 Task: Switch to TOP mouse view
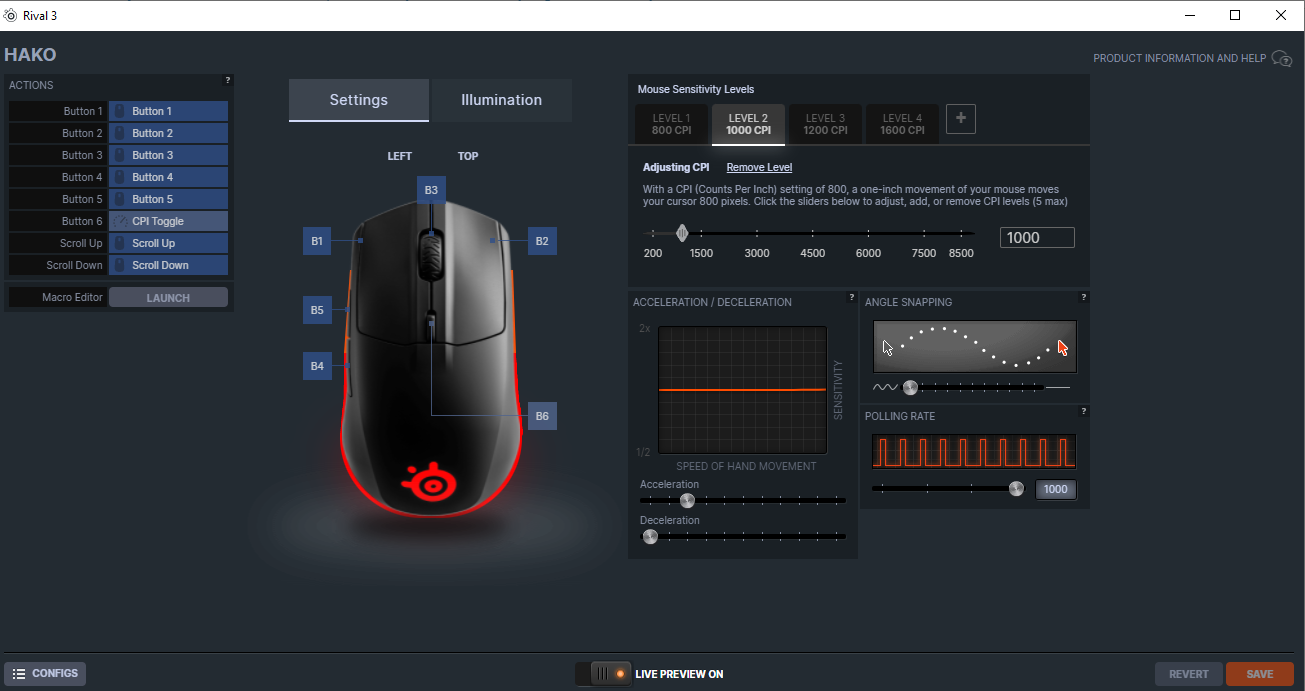point(468,156)
